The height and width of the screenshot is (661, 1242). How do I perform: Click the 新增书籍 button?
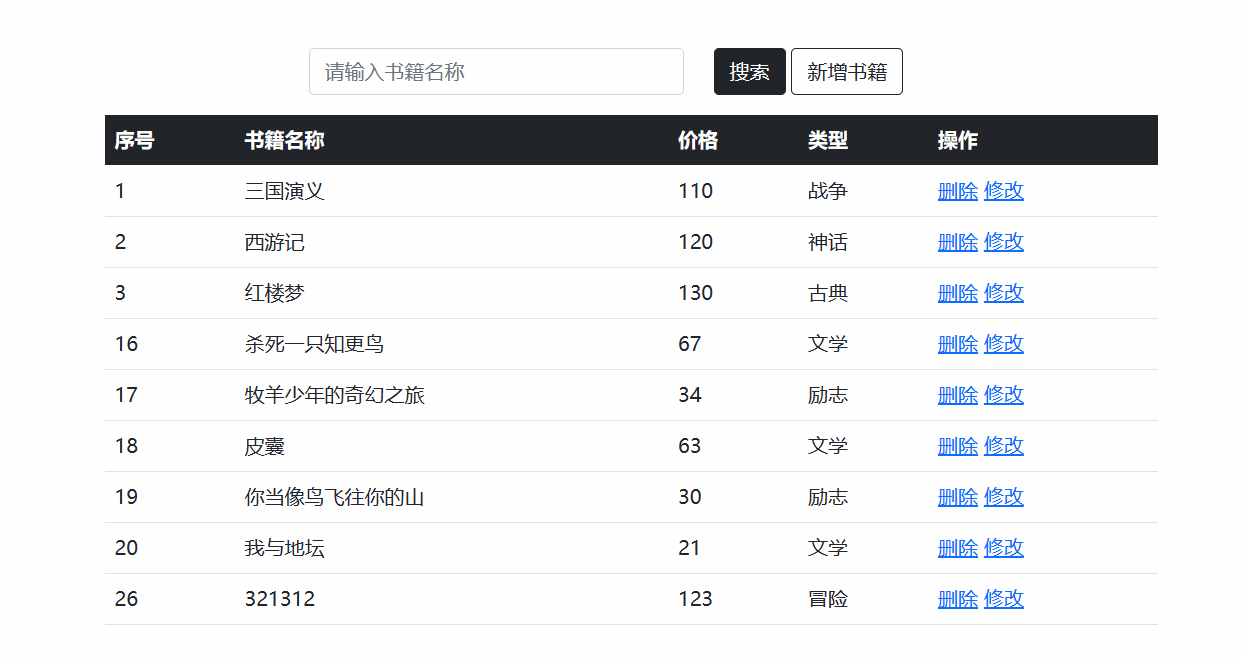847,72
